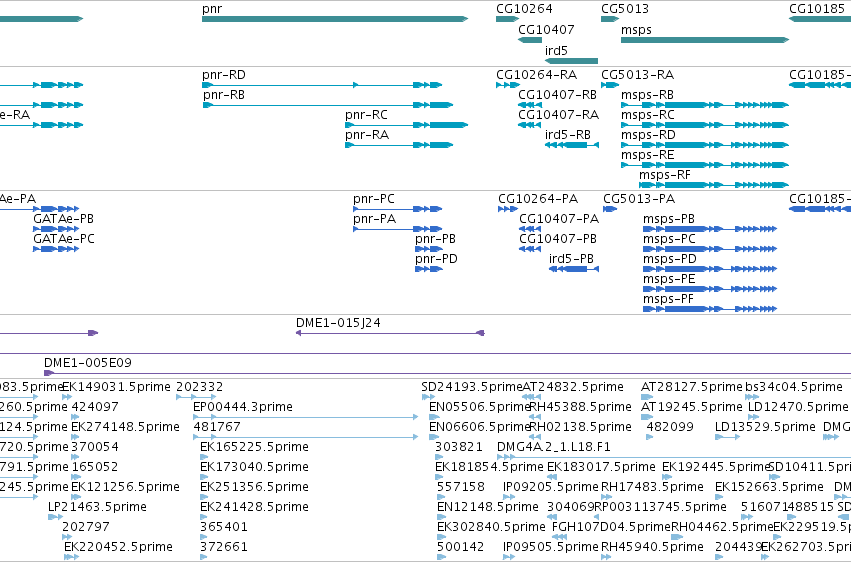The height and width of the screenshot is (562, 851).
Task: Select EST LP21463.5prime
Action: tap(55, 518)
